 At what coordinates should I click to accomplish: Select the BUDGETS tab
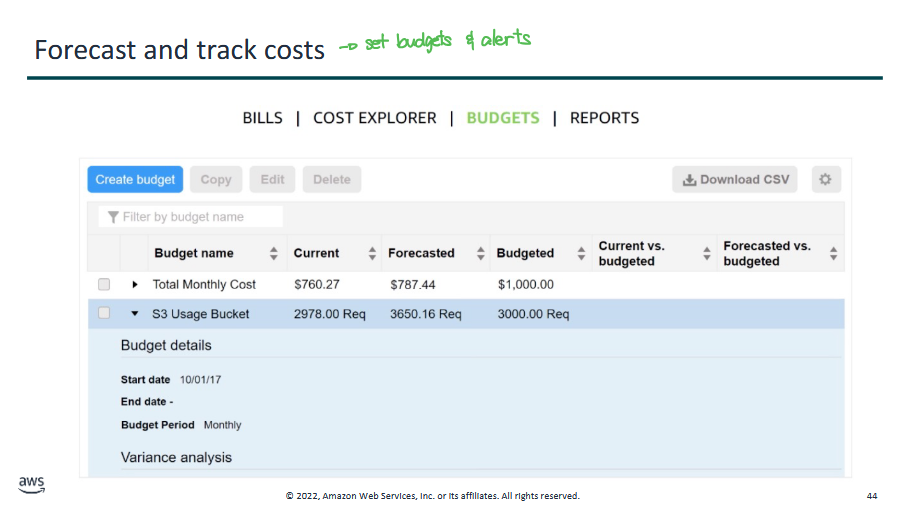tap(502, 118)
